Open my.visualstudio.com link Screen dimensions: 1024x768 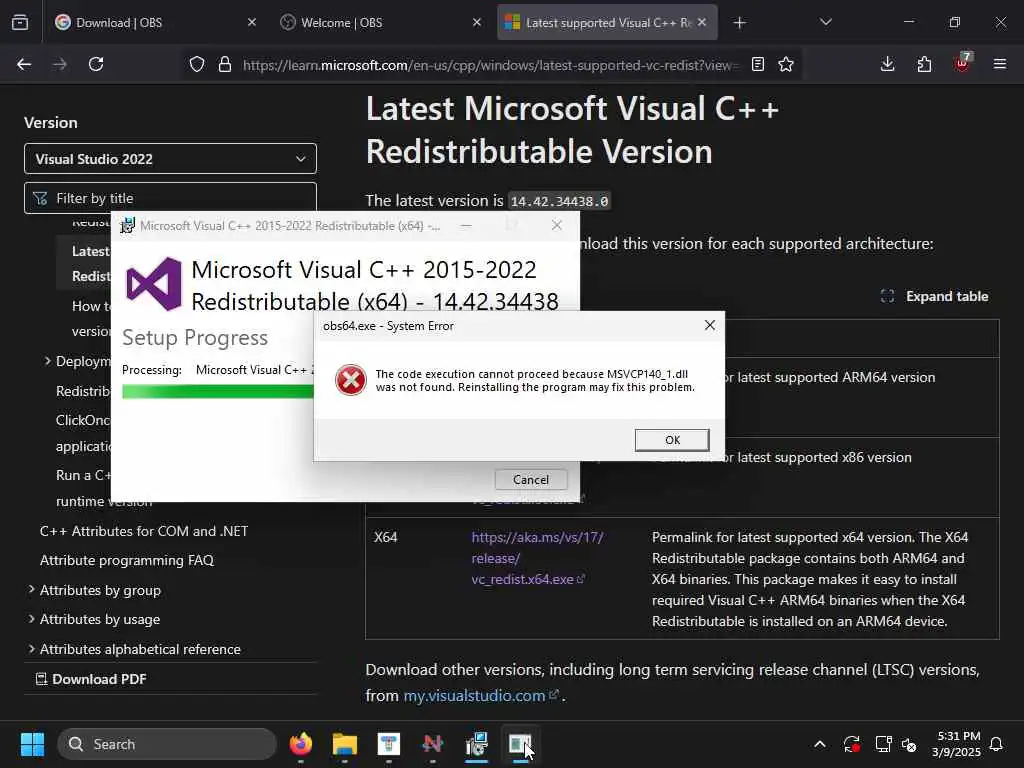click(x=481, y=696)
